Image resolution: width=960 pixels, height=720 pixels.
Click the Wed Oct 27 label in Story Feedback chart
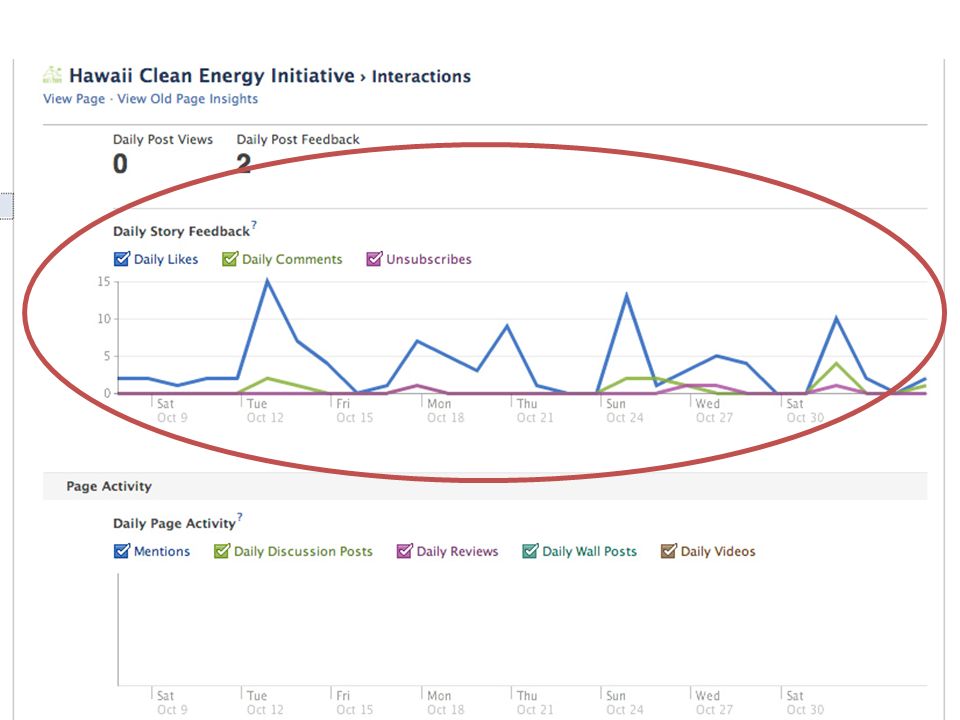[714, 411]
